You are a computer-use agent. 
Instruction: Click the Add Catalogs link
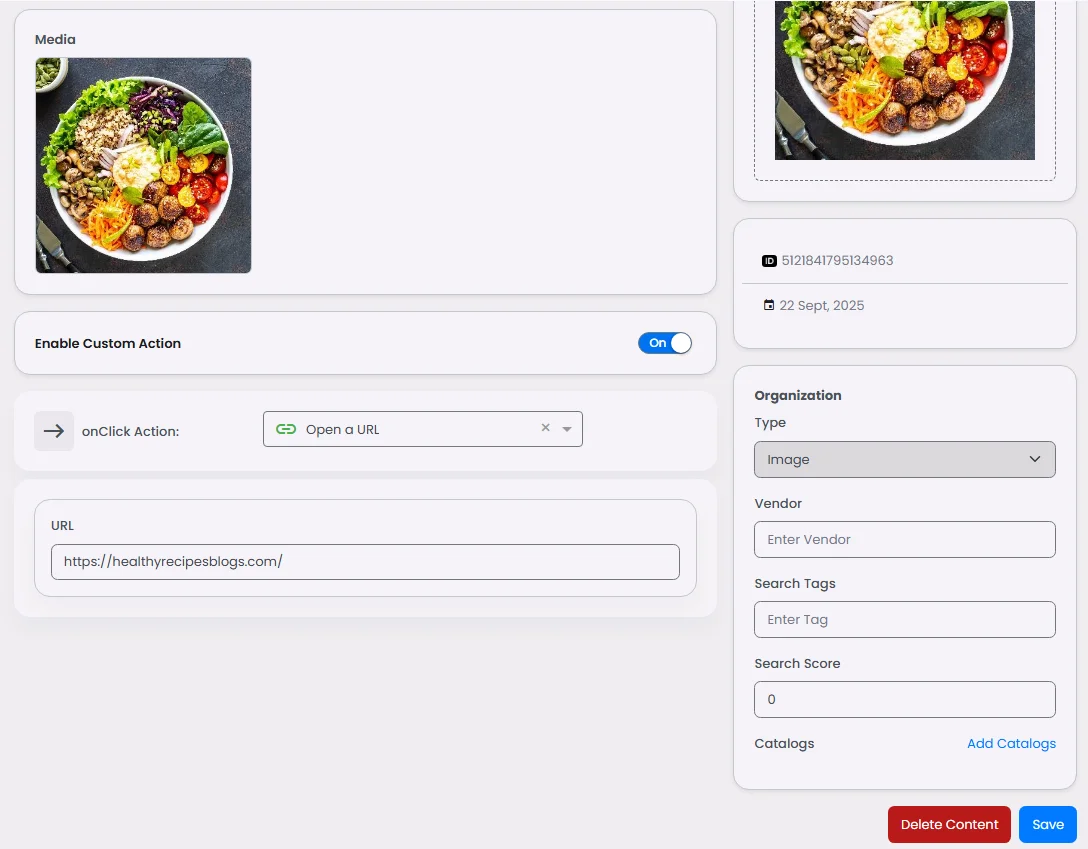[x=1011, y=744]
